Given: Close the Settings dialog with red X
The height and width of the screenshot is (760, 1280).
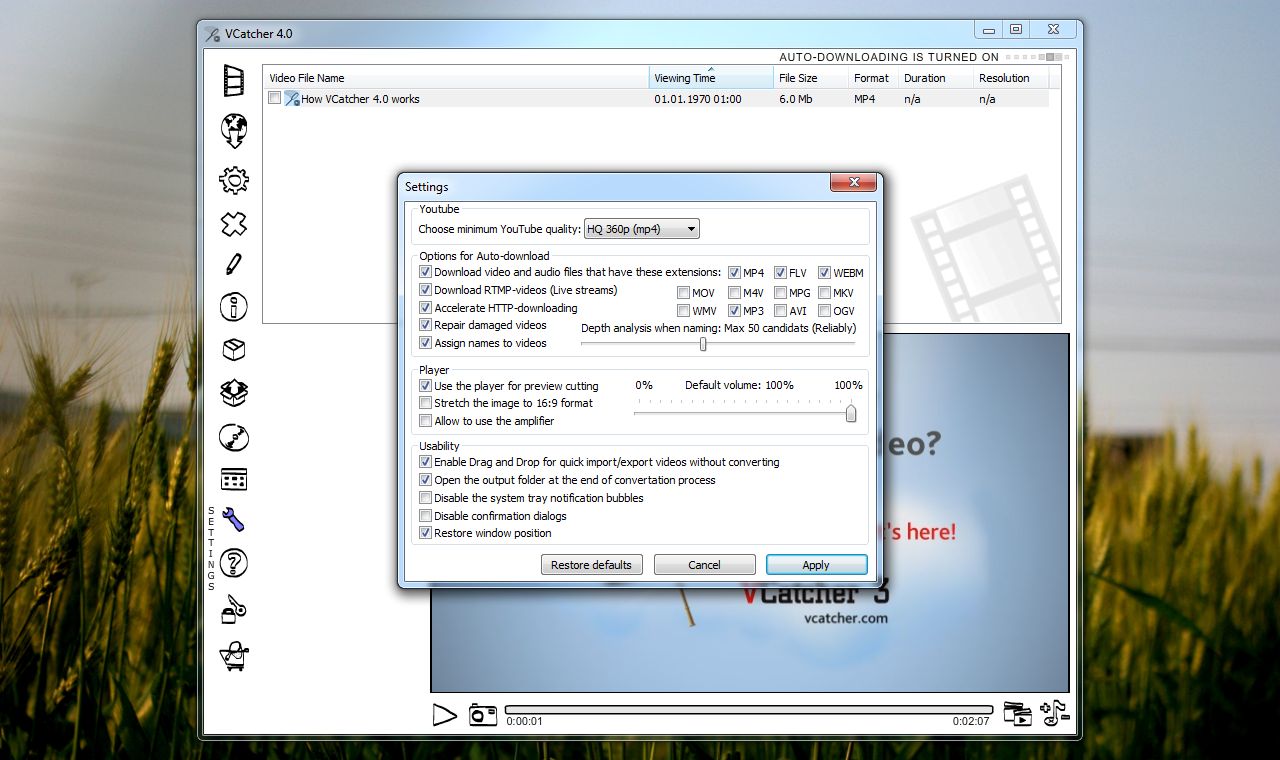Looking at the screenshot, I should coord(853,183).
